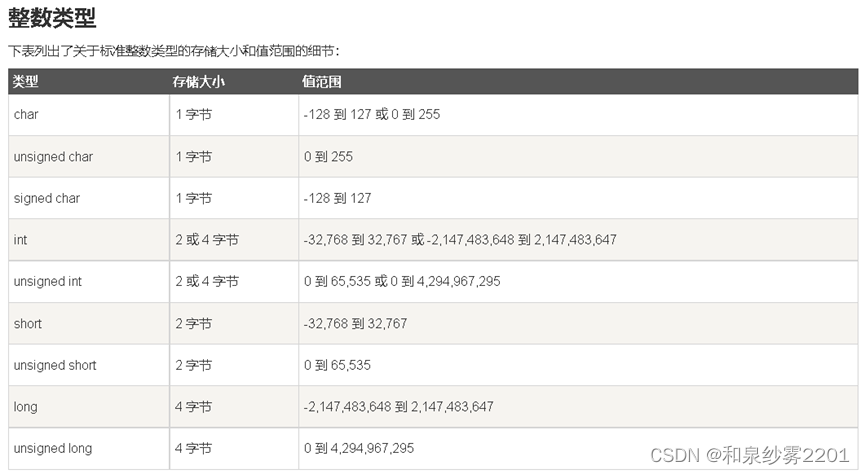Viewport: 865px width, 474px height.
Task: Click the int type cell
Action: (x=20, y=240)
